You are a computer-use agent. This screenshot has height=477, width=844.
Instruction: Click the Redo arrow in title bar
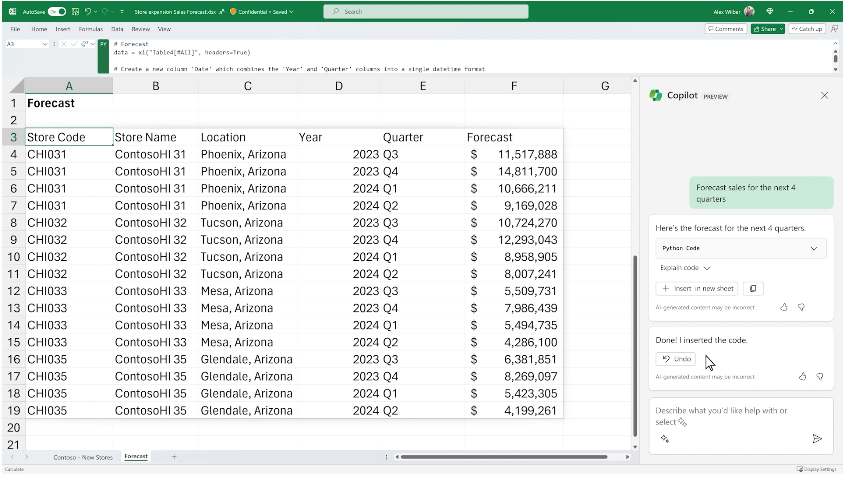pyautogui.click(x=106, y=11)
